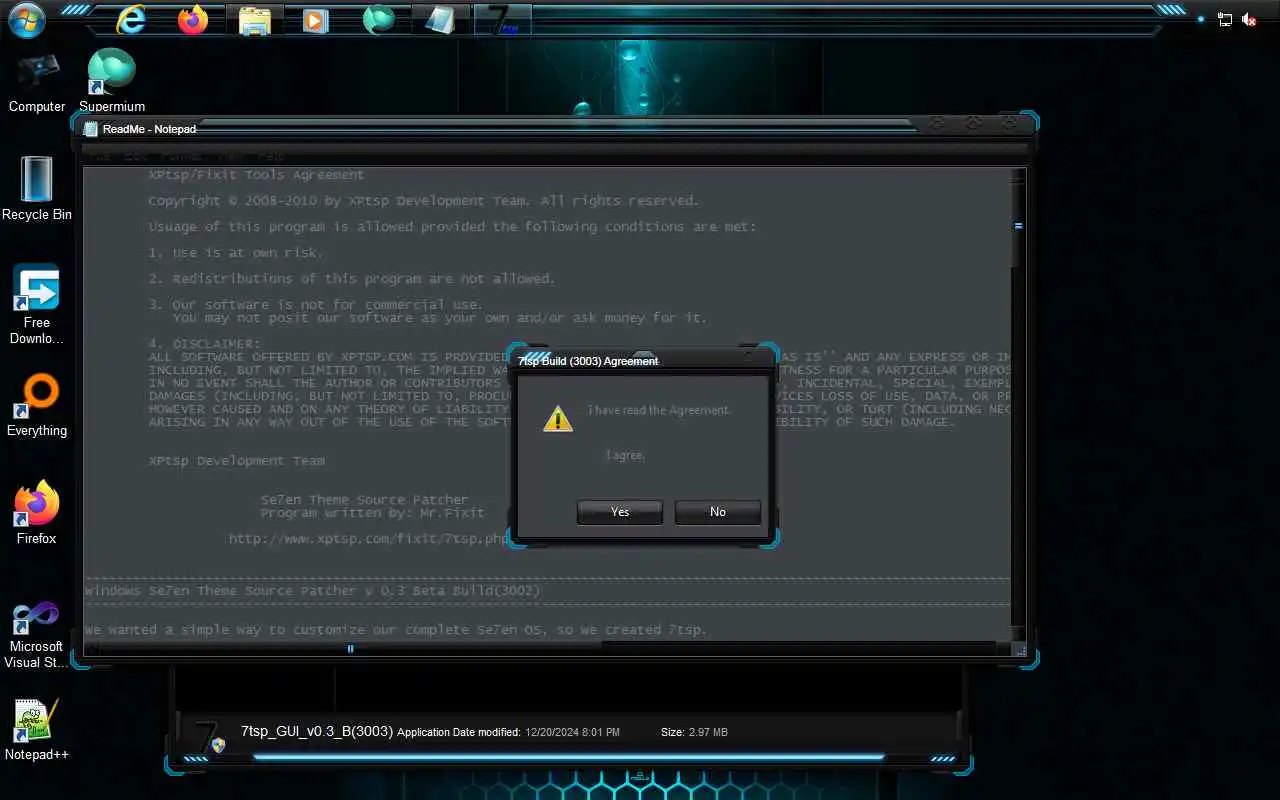This screenshot has width=1280, height=800.
Task: Click the muted volume tray icon
Action: 1249,19
